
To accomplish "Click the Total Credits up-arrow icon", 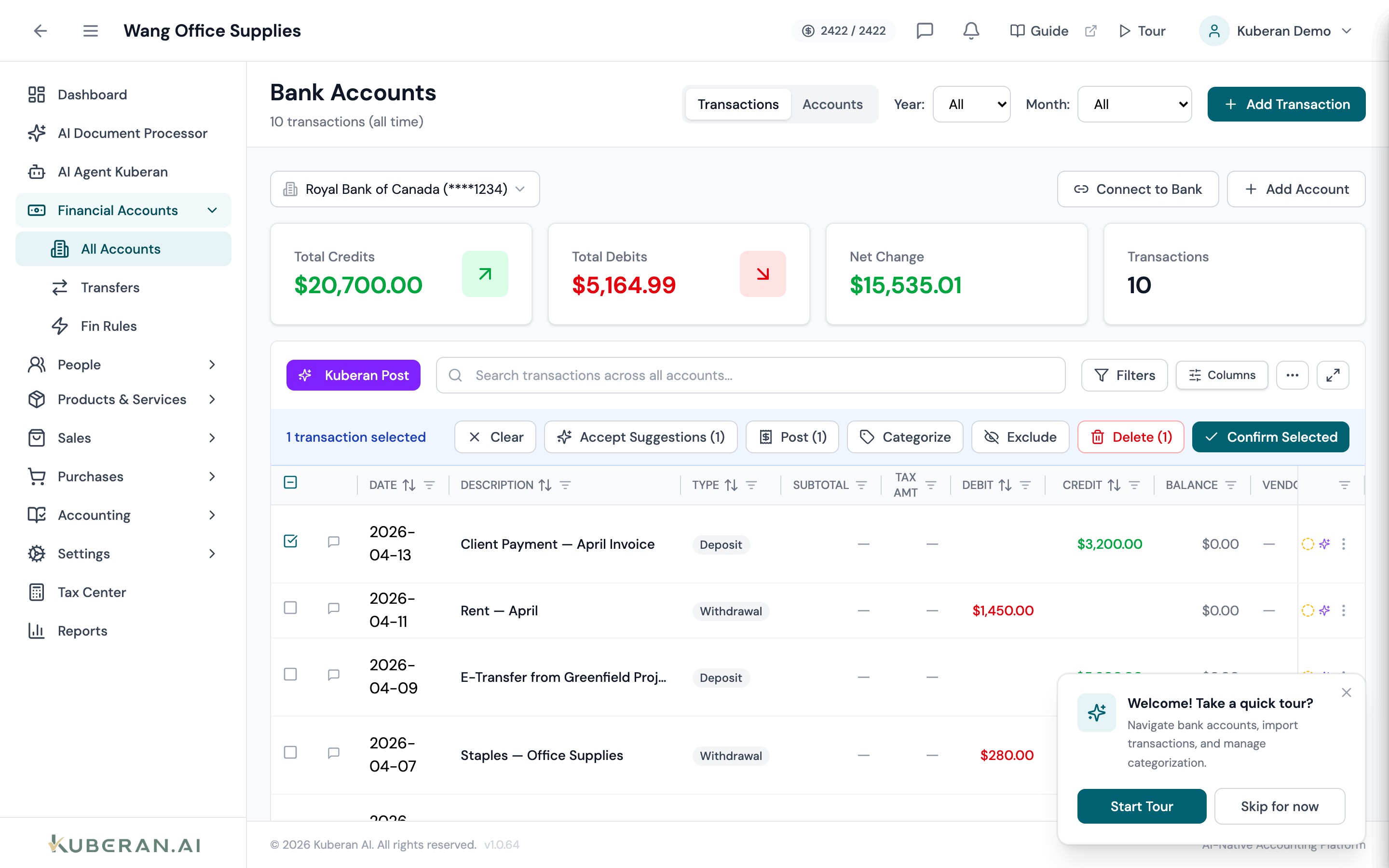I will tap(485, 274).
